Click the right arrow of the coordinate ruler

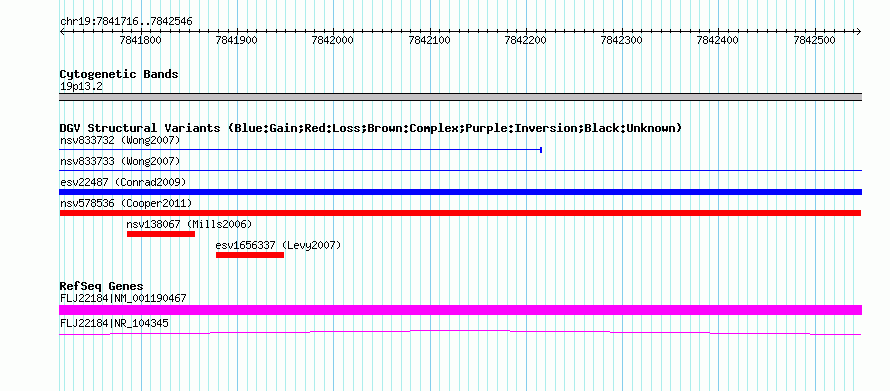coord(859,31)
